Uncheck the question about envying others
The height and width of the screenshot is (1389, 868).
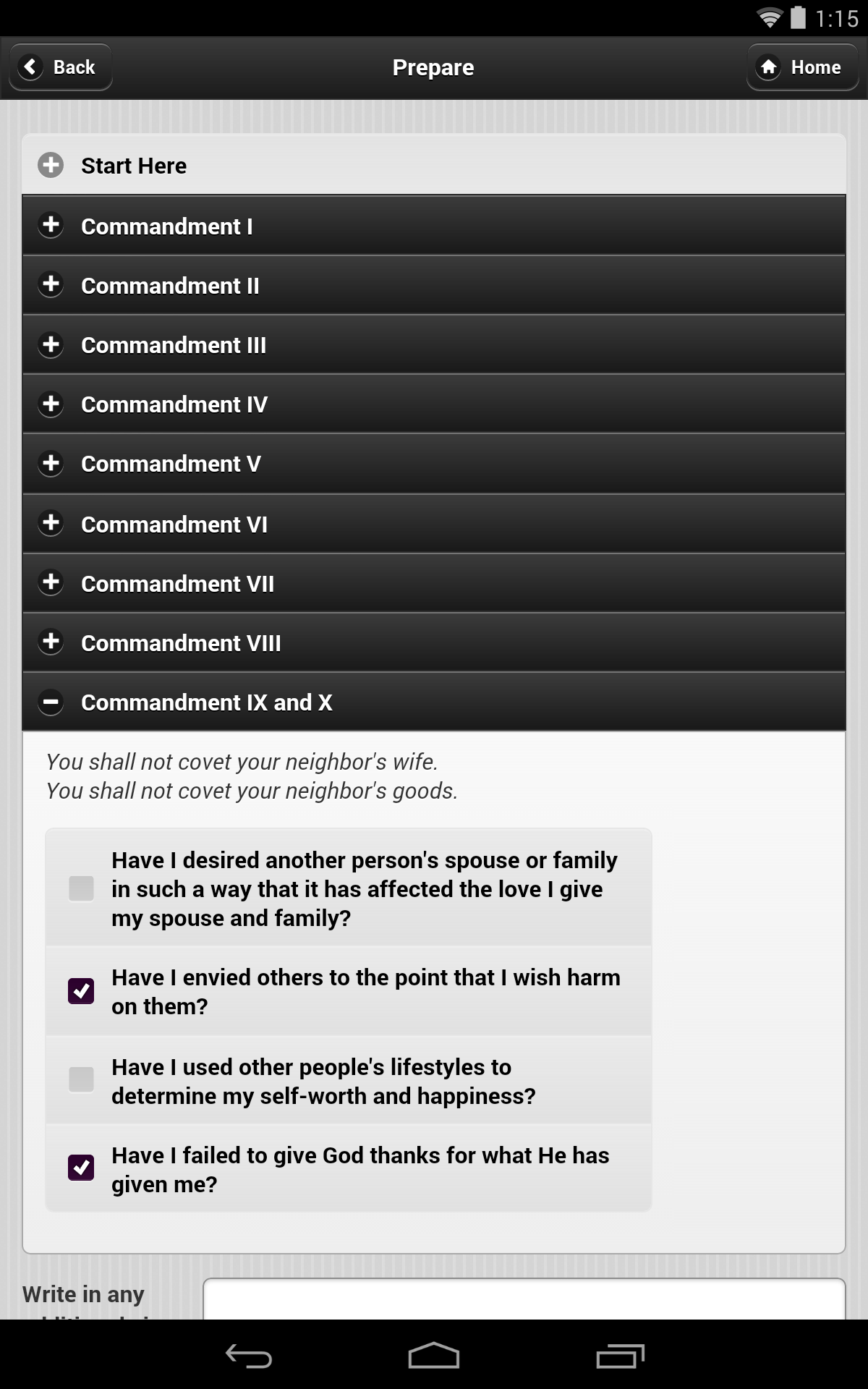[x=82, y=991]
